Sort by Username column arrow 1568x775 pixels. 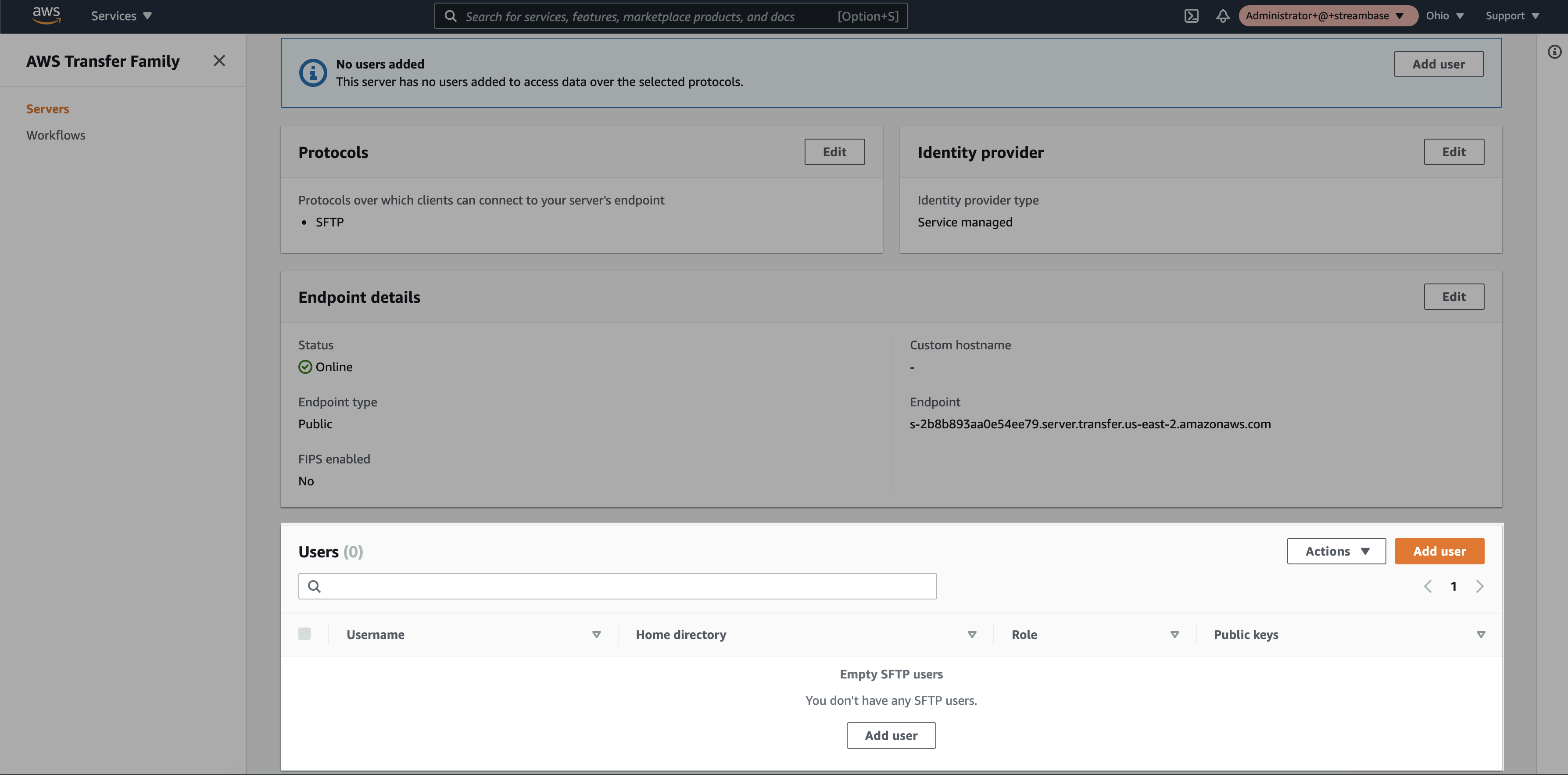pos(597,635)
